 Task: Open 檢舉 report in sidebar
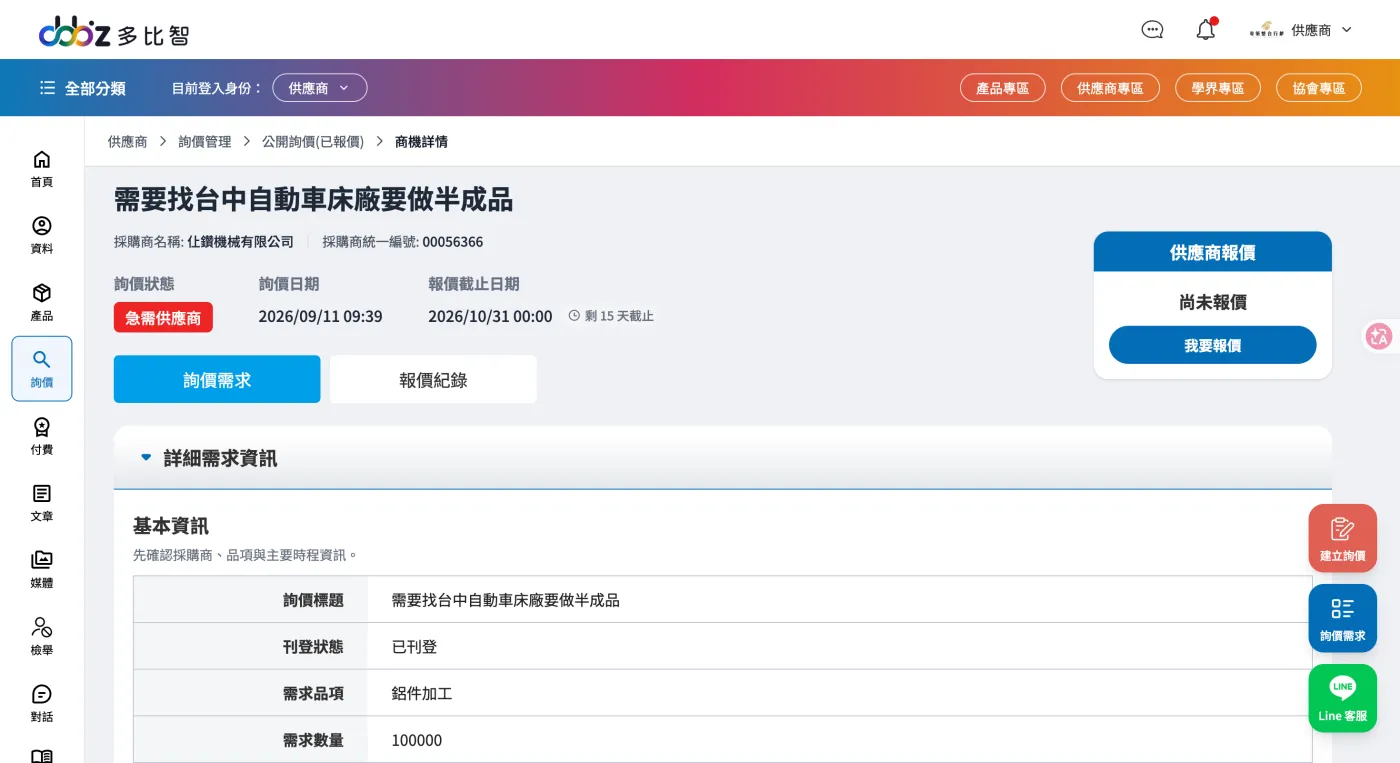(42, 637)
